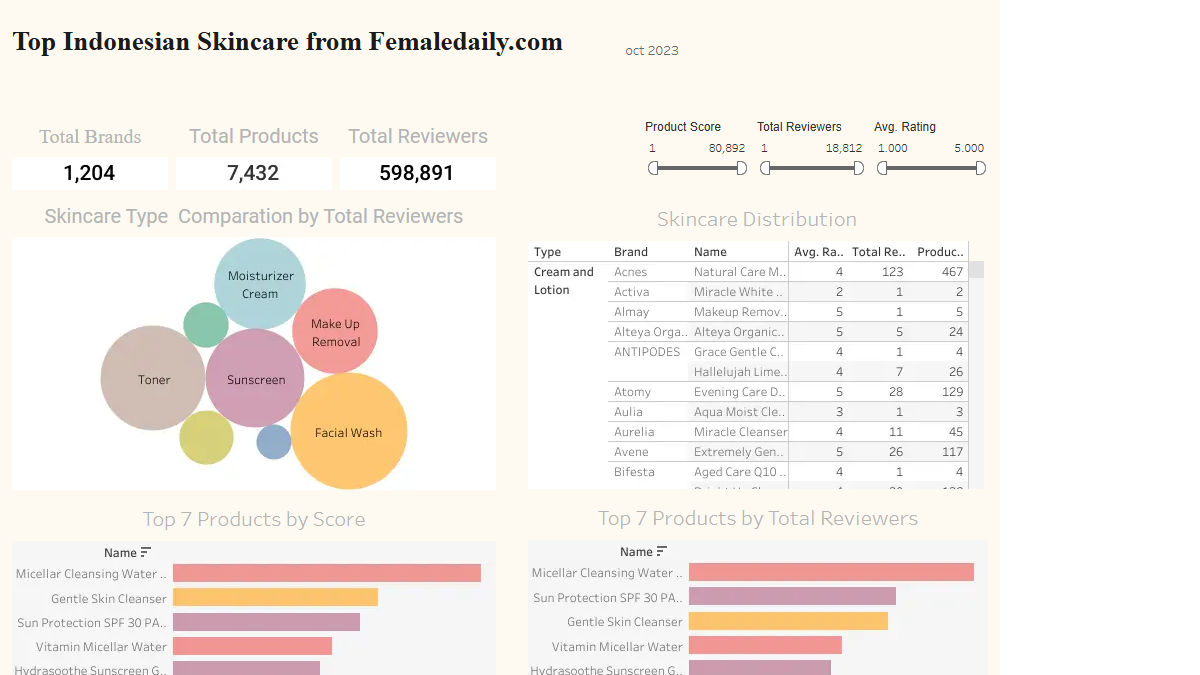Viewport: 1200px width, 675px height.
Task: Click the Grace Gentle C.. product name
Action: (x=740, y=352)
